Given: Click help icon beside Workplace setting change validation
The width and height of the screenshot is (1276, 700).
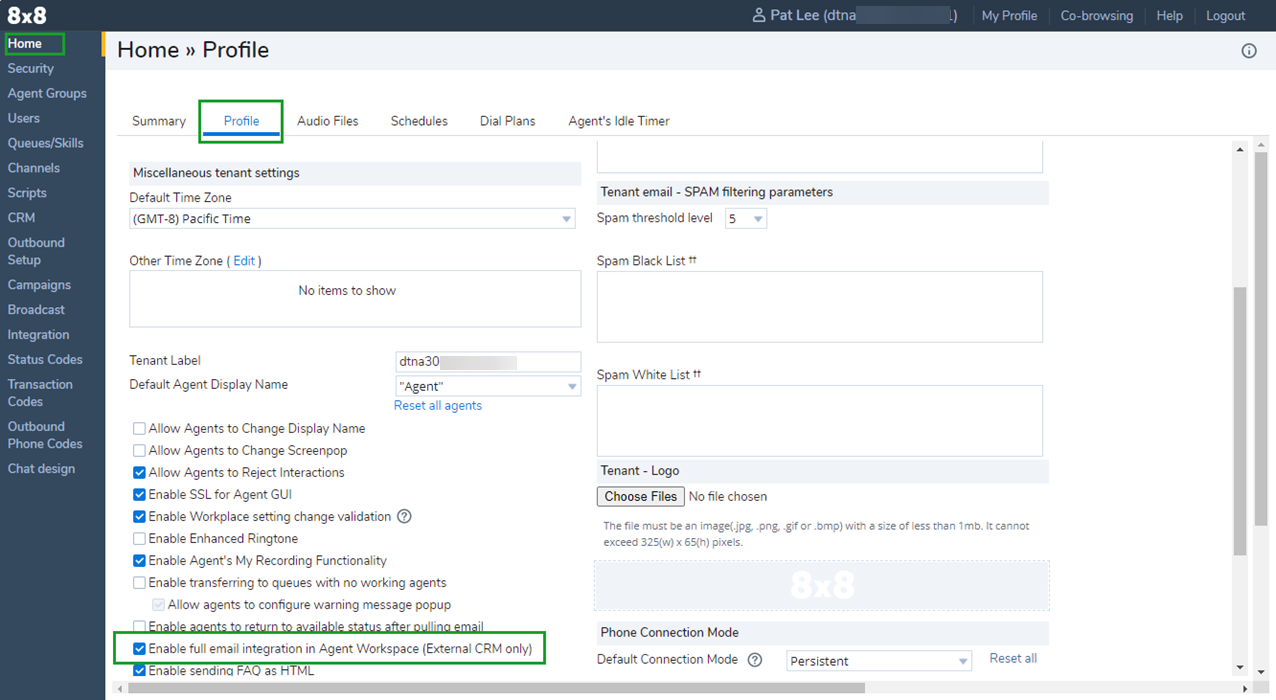Looking at the screenshot, I should (x=404, y=516).
